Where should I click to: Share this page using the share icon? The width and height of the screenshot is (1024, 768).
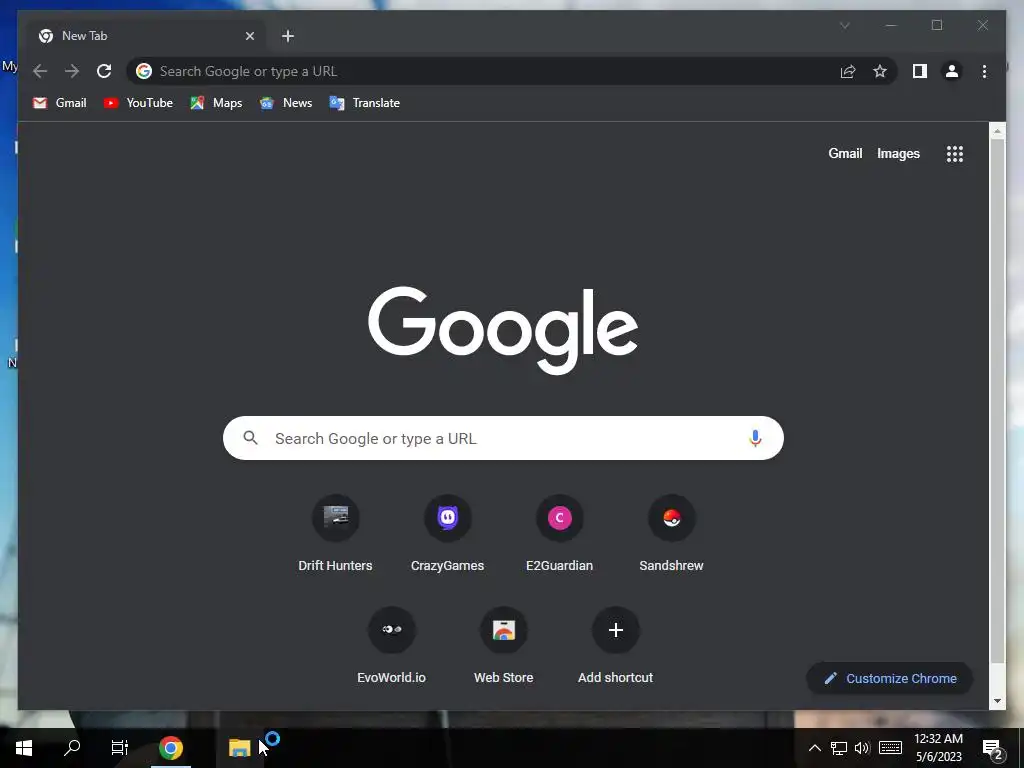coord(848,71)
